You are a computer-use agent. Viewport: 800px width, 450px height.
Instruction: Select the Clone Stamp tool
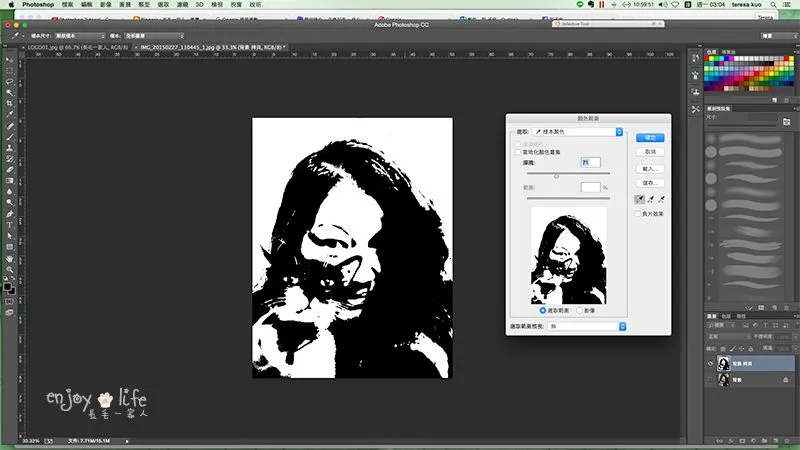coord(10,148)
